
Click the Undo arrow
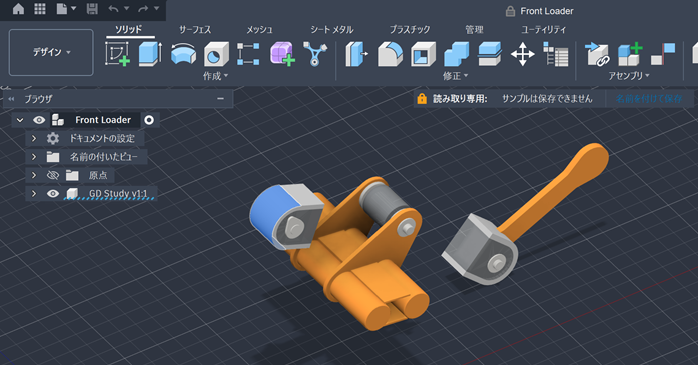(113, 9)
